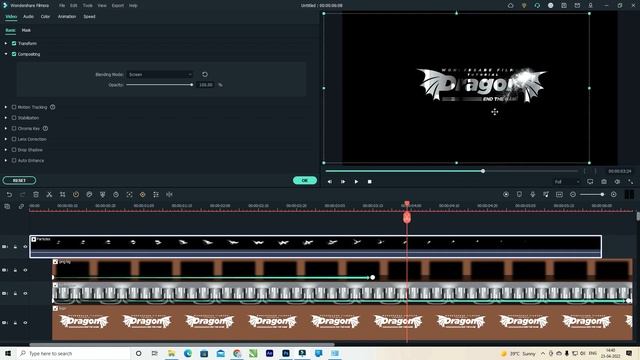Screen dimensions: 640x360
Task: Open the preview display settings monitor icon
Action: pos(590,182)
